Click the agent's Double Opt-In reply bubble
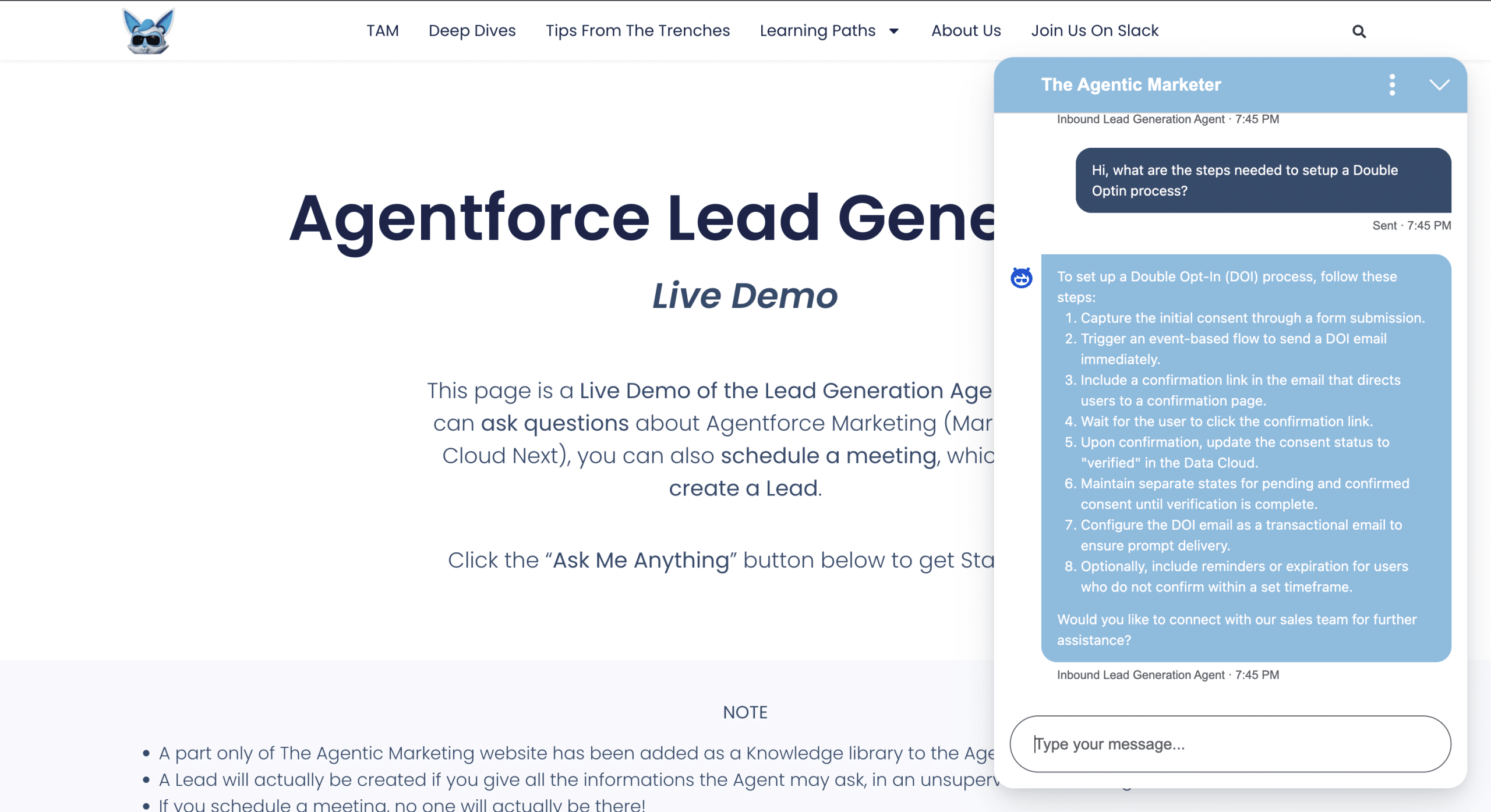 [1245, 458]
